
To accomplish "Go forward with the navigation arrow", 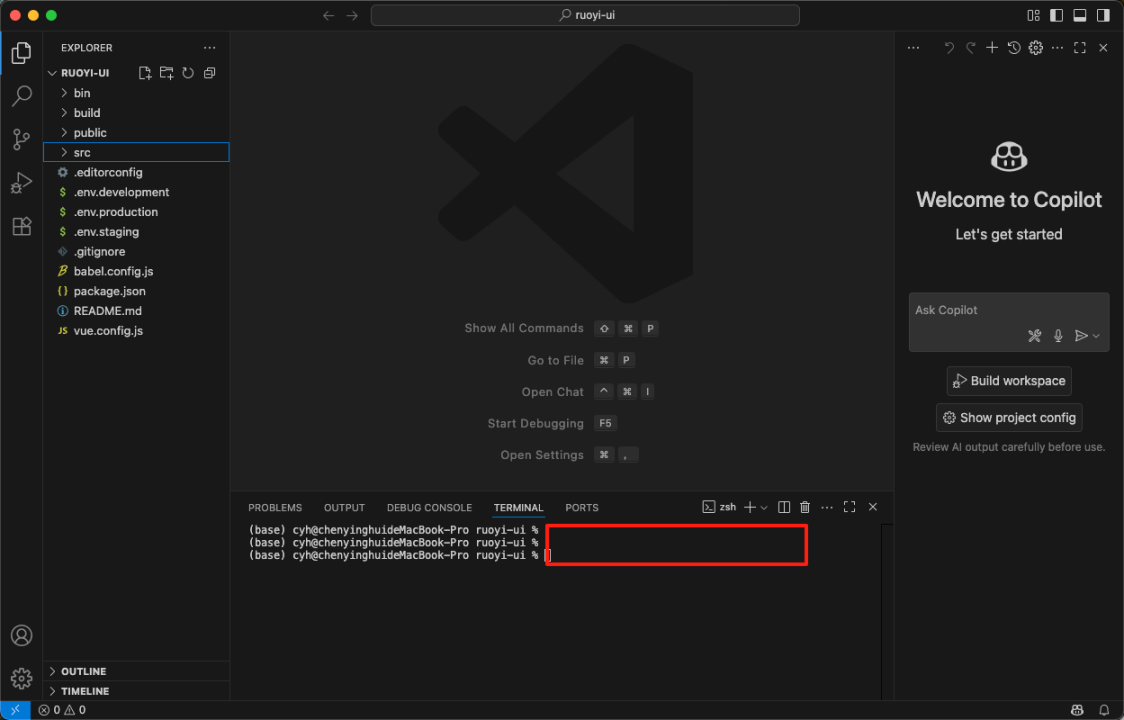I will pos(352,16).
